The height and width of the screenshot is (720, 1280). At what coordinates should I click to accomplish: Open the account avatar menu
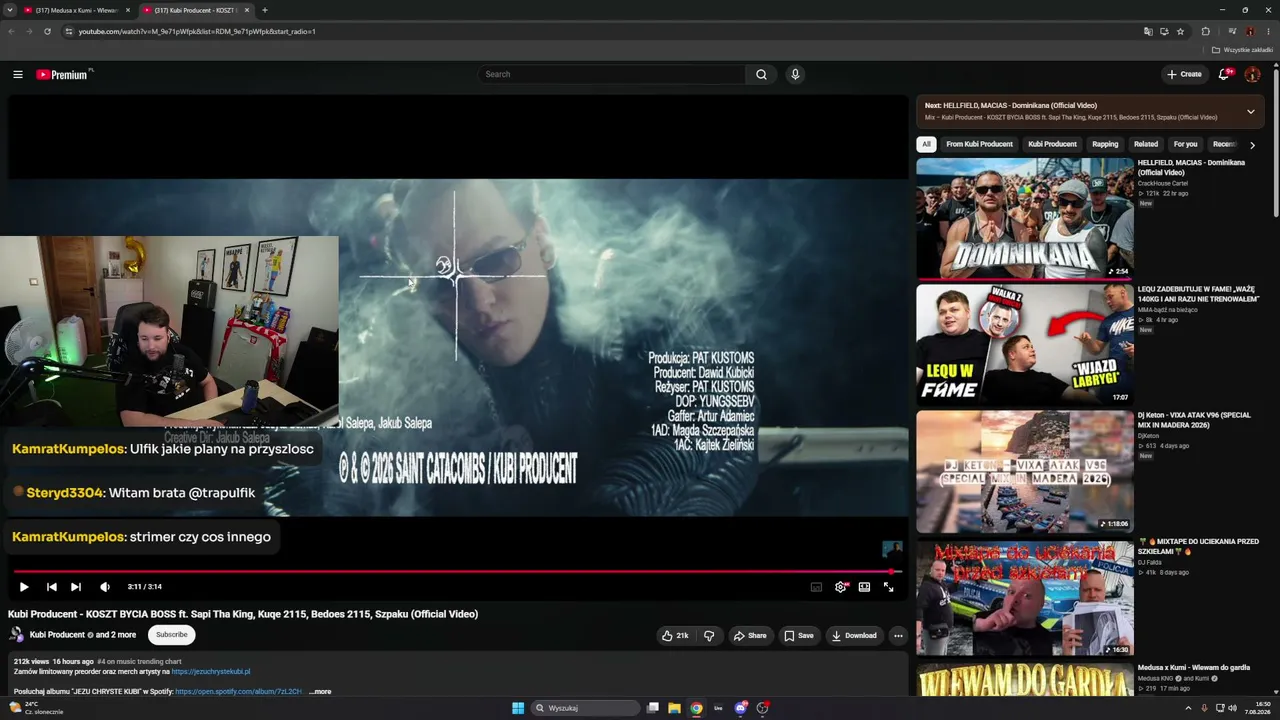click(x=1252, y=74)
